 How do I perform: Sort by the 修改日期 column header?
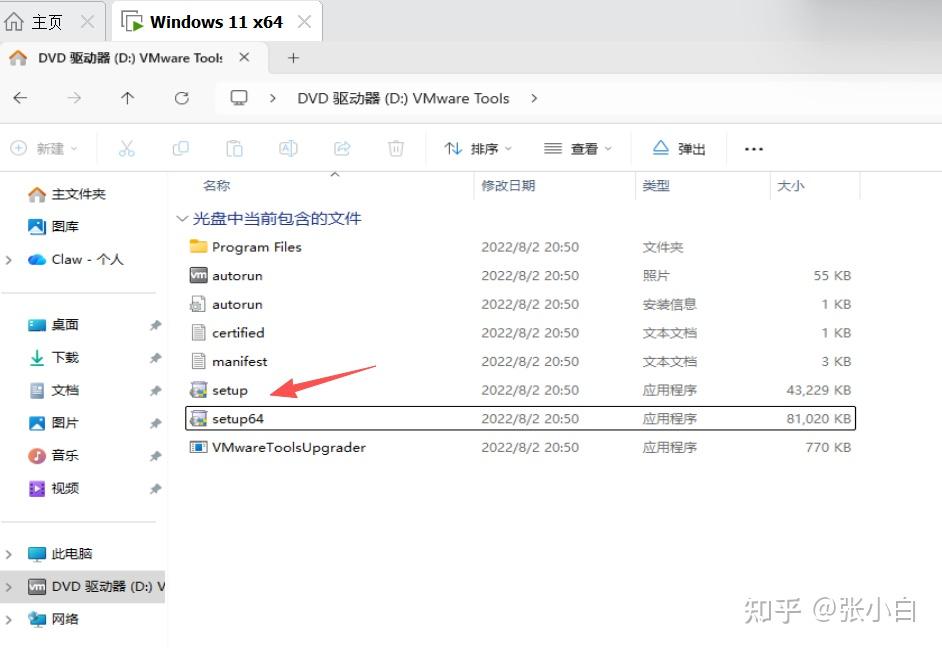click(x=508, y=186)
